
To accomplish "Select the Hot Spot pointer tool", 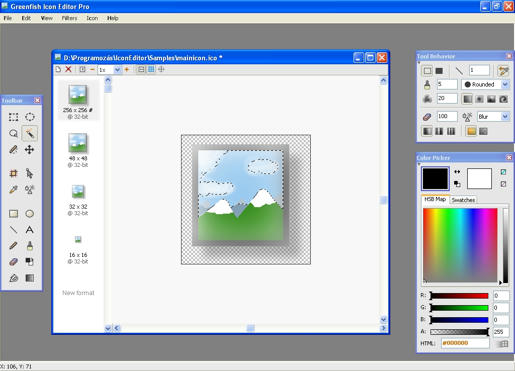I will click(x=30, y=173).
